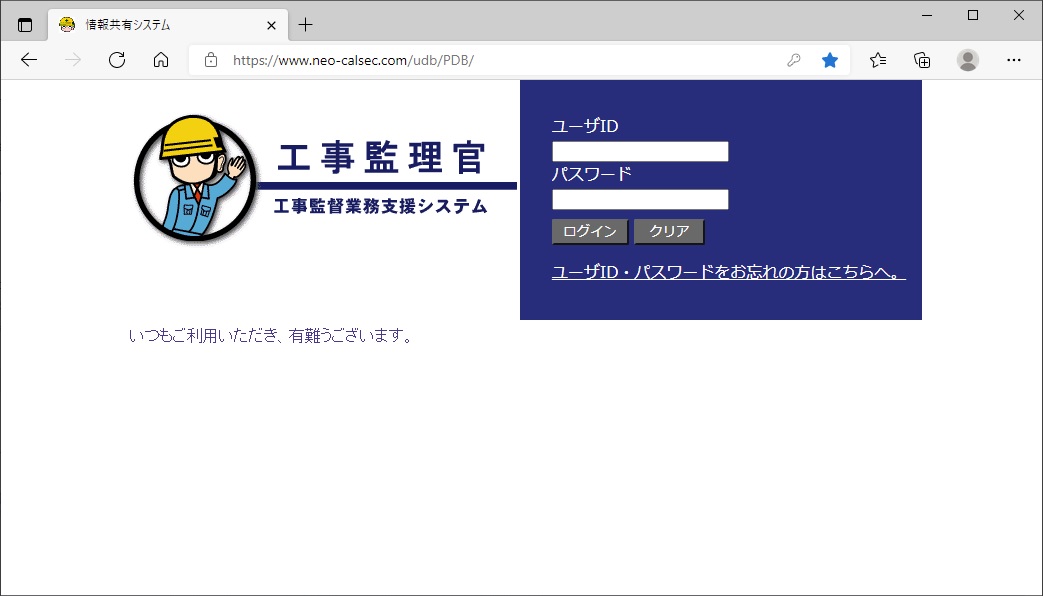
Task: Focus the パスワード input field
Action: 640,199
